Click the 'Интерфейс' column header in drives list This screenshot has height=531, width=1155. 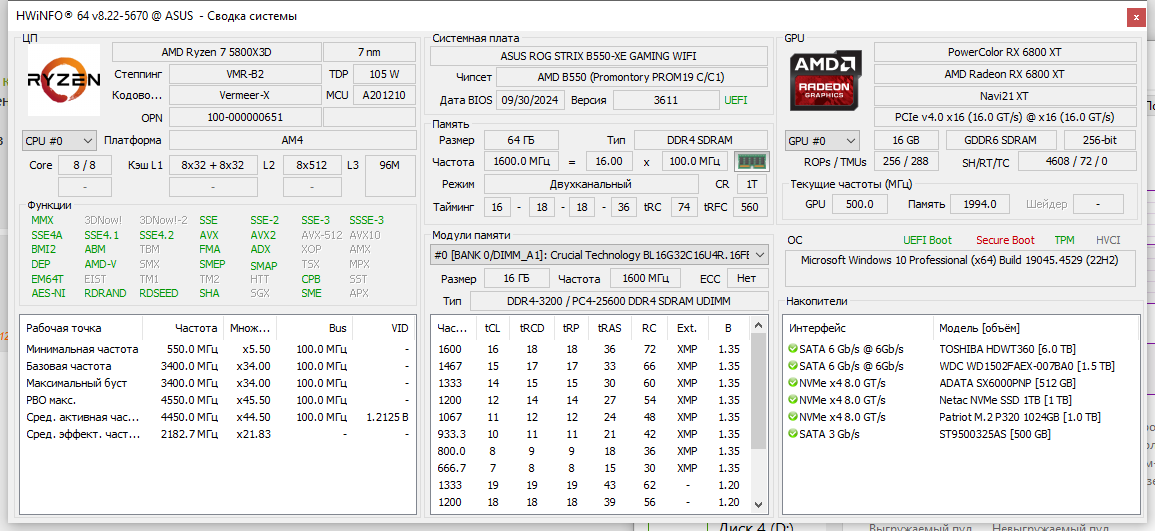pos(857,328)
